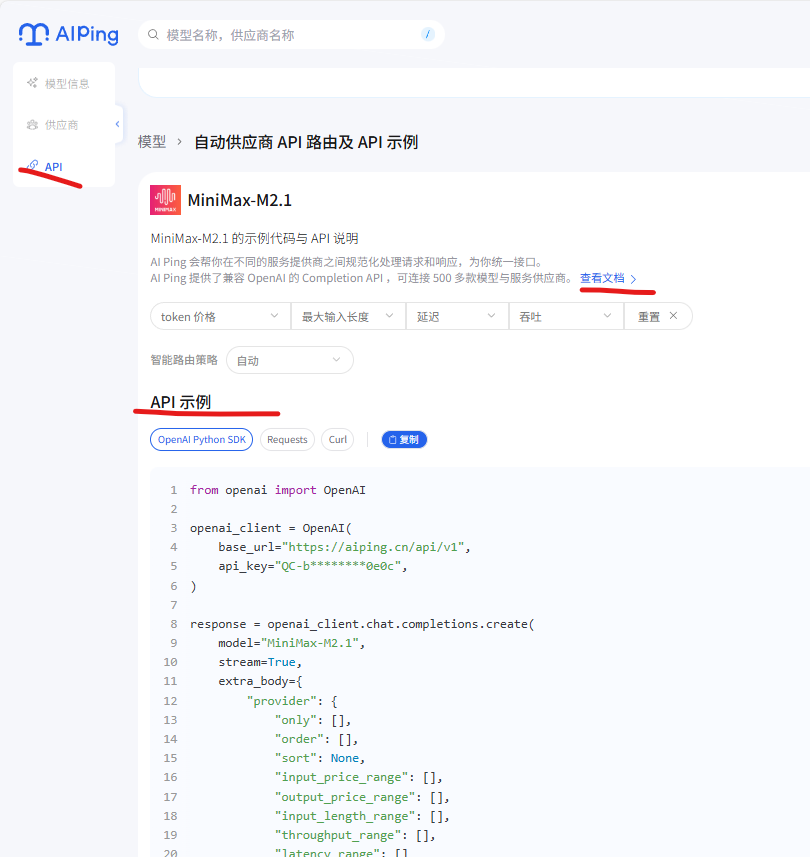The image size is (810, 857).
Task: Click line number 8 in code gutter
Action: coord(174,624)
